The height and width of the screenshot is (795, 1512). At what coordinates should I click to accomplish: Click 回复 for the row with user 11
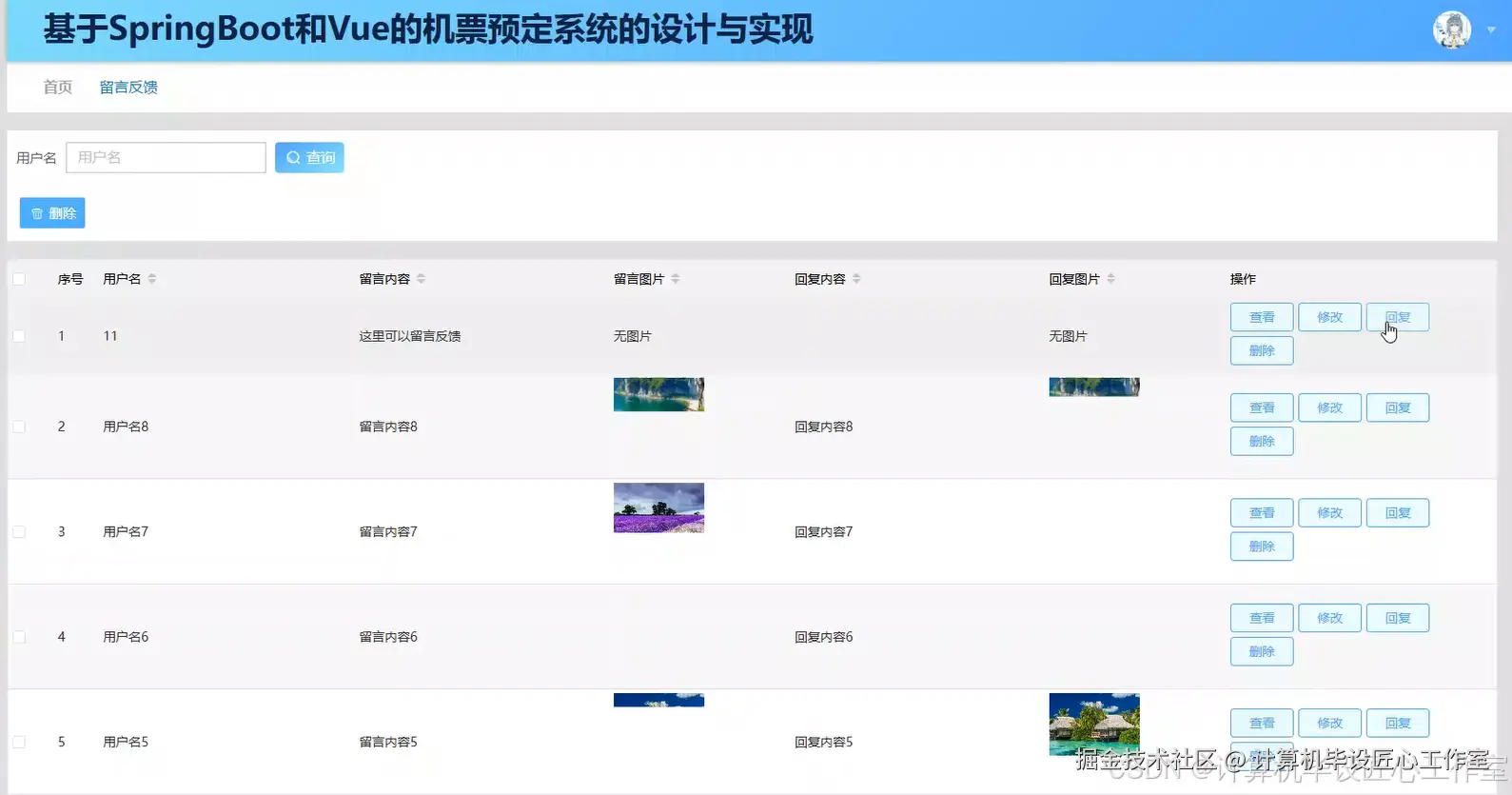click(x=1398, y=317)
